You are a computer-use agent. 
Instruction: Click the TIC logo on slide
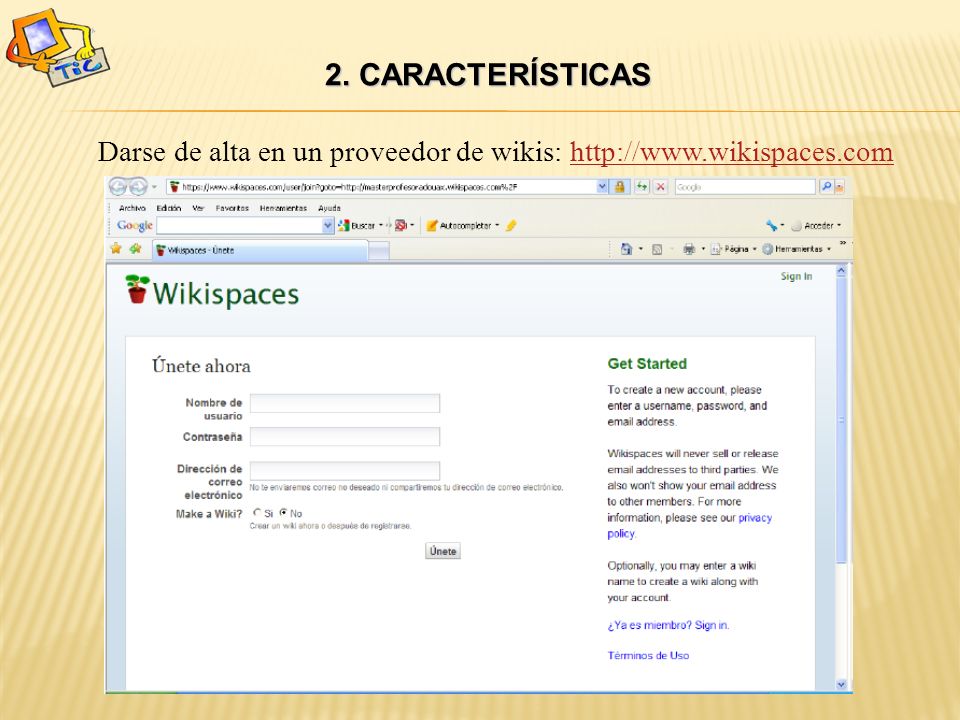click(x=57, y=48)
